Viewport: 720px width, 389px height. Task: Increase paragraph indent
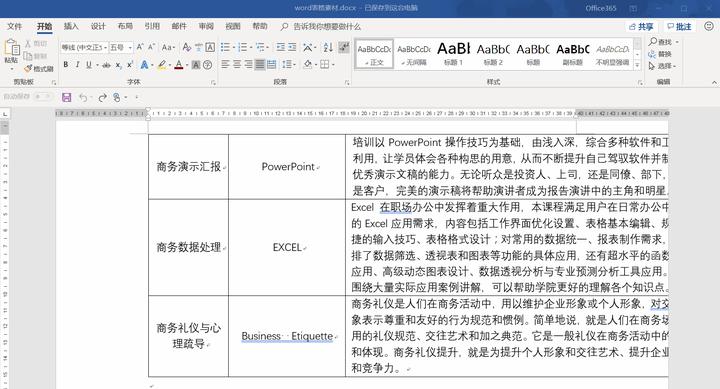(x=292, y=47)
